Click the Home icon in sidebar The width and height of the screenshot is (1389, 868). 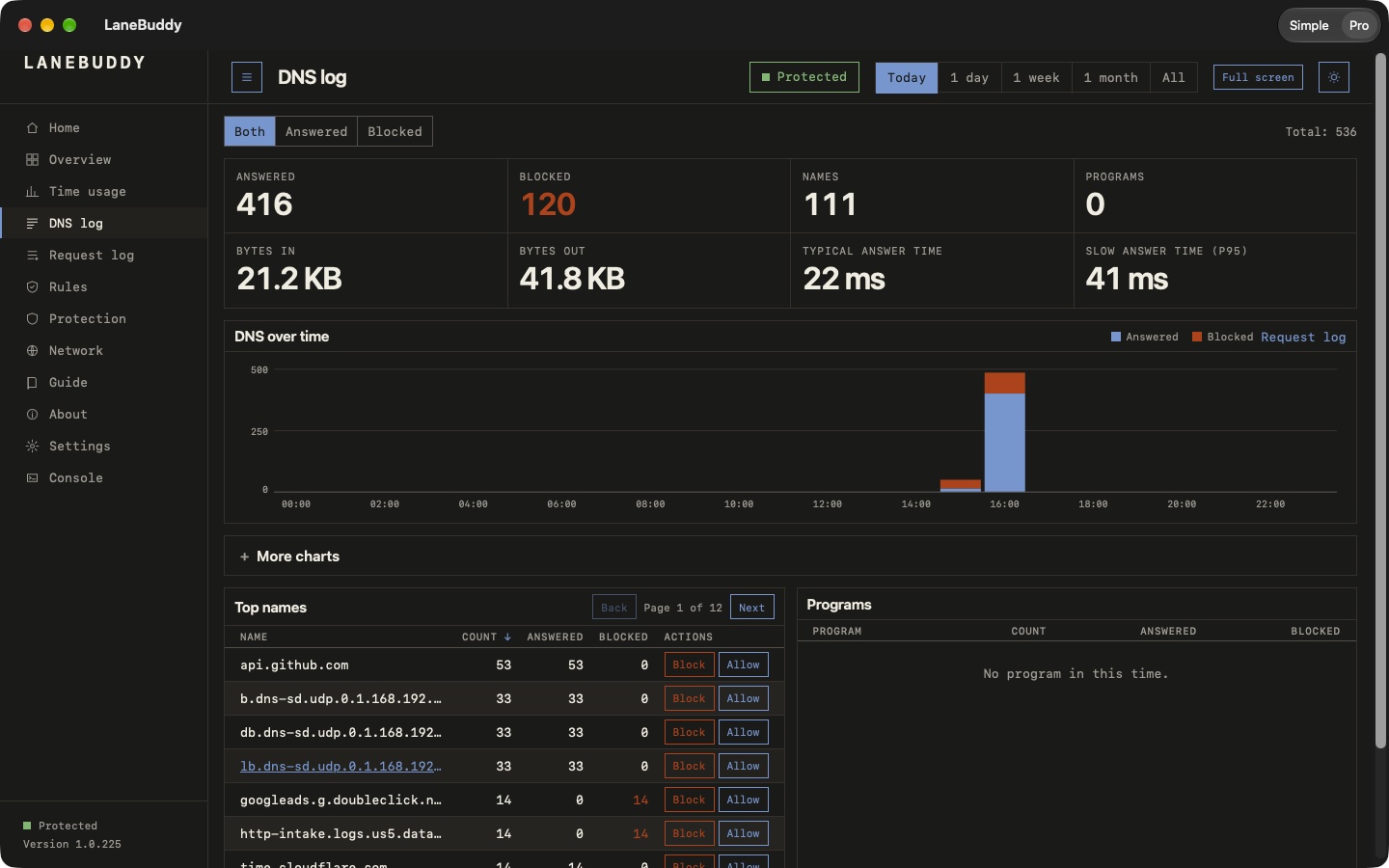coord(32,127)
